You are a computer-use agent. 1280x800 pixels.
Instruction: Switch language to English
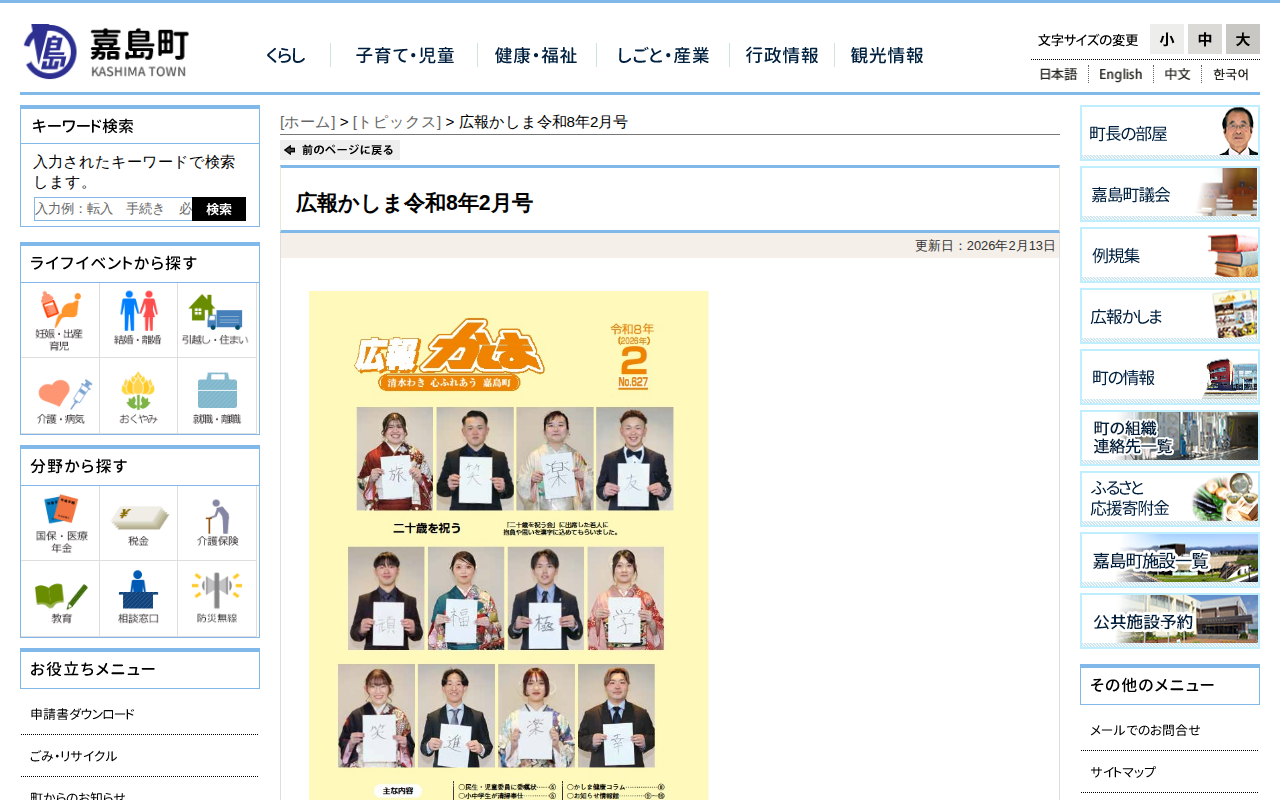1120,74
